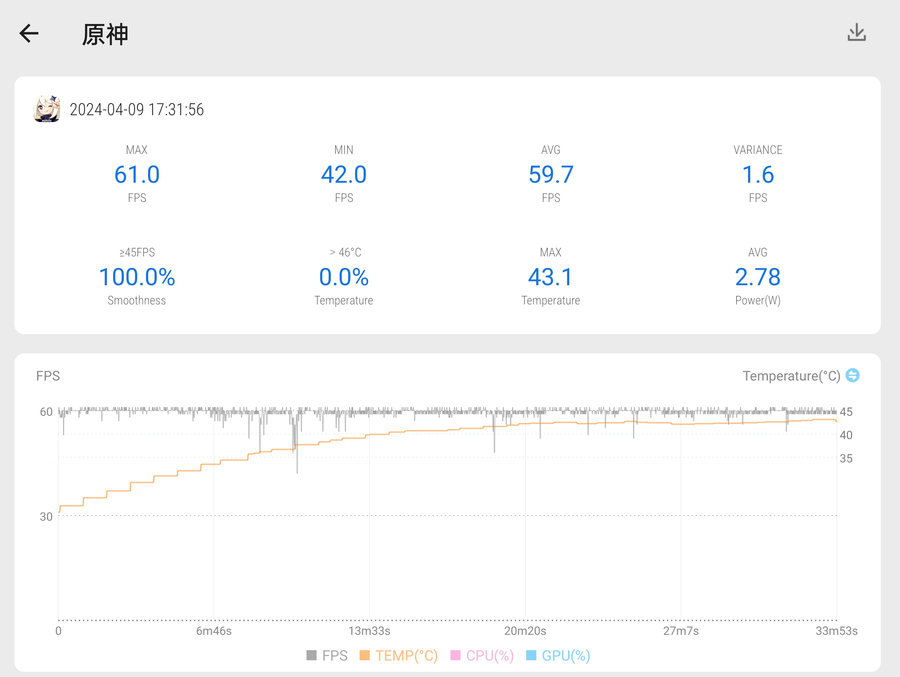Screen dimensions: 900x677
Task: Select the 43.1 max Temperature value
Action: click(550, 277)
